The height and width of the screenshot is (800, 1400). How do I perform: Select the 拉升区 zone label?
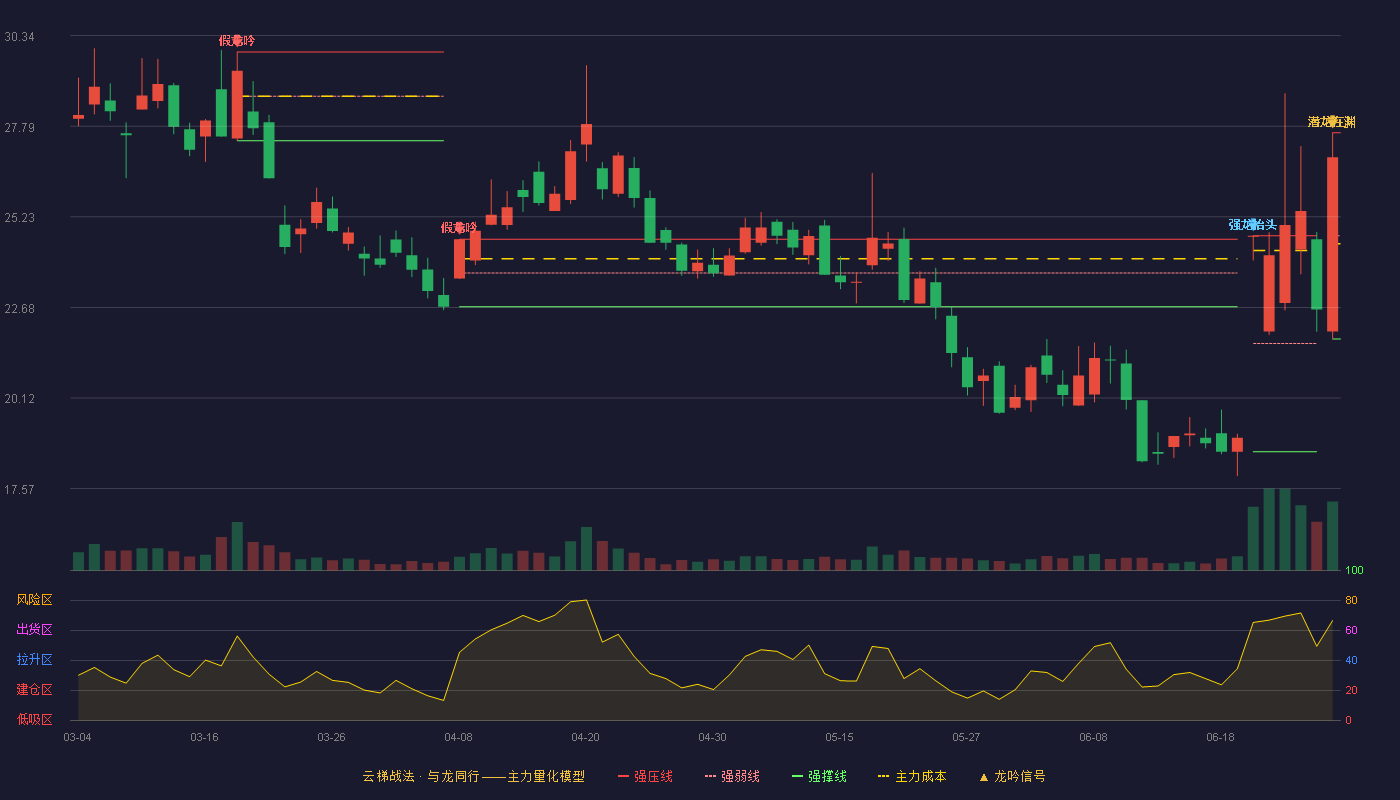(x=34, y=660)
